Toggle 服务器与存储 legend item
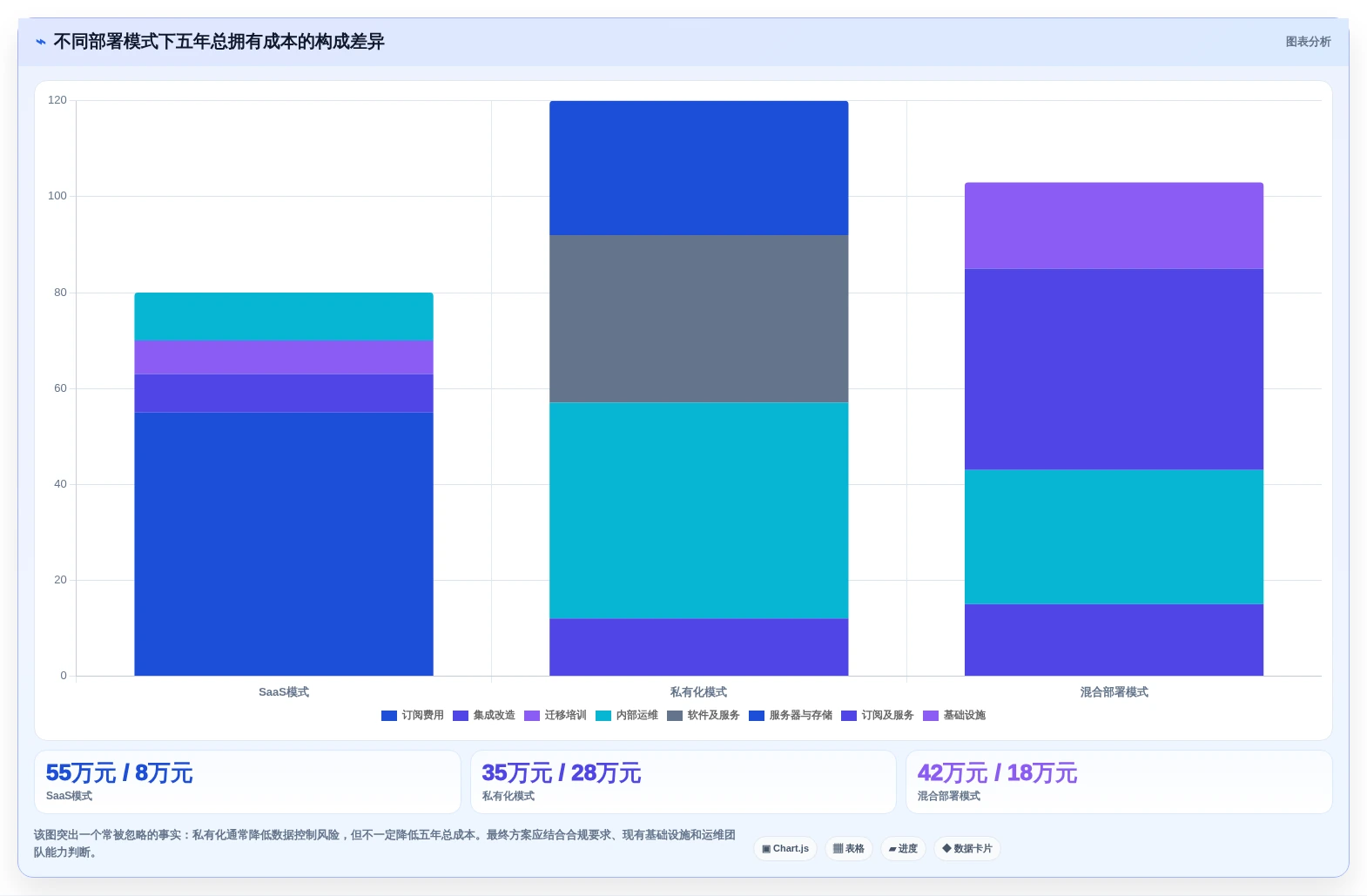 (x=791, y=716)
